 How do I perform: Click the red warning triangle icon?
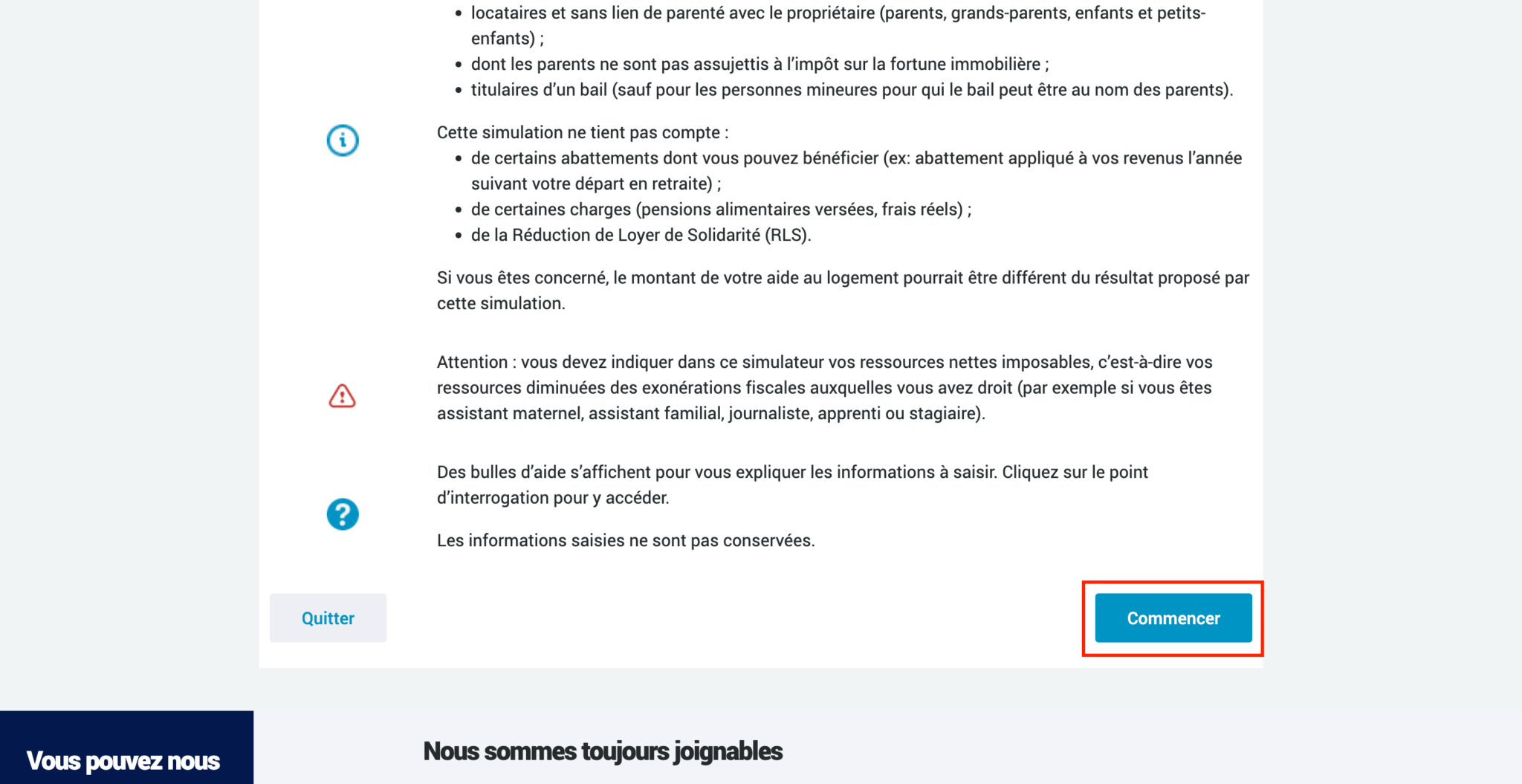[343, 396]
